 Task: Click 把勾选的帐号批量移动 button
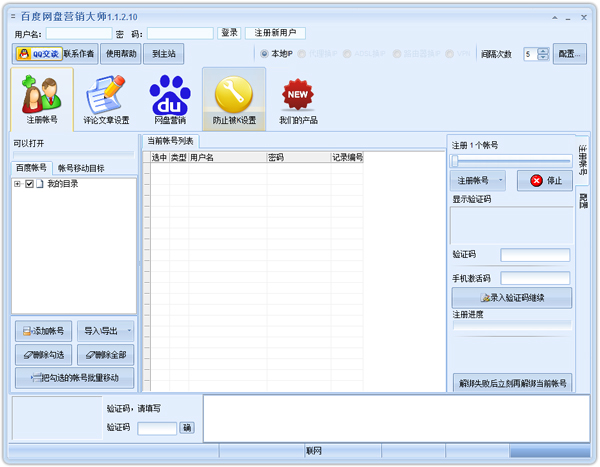click(x=75, y=378)
